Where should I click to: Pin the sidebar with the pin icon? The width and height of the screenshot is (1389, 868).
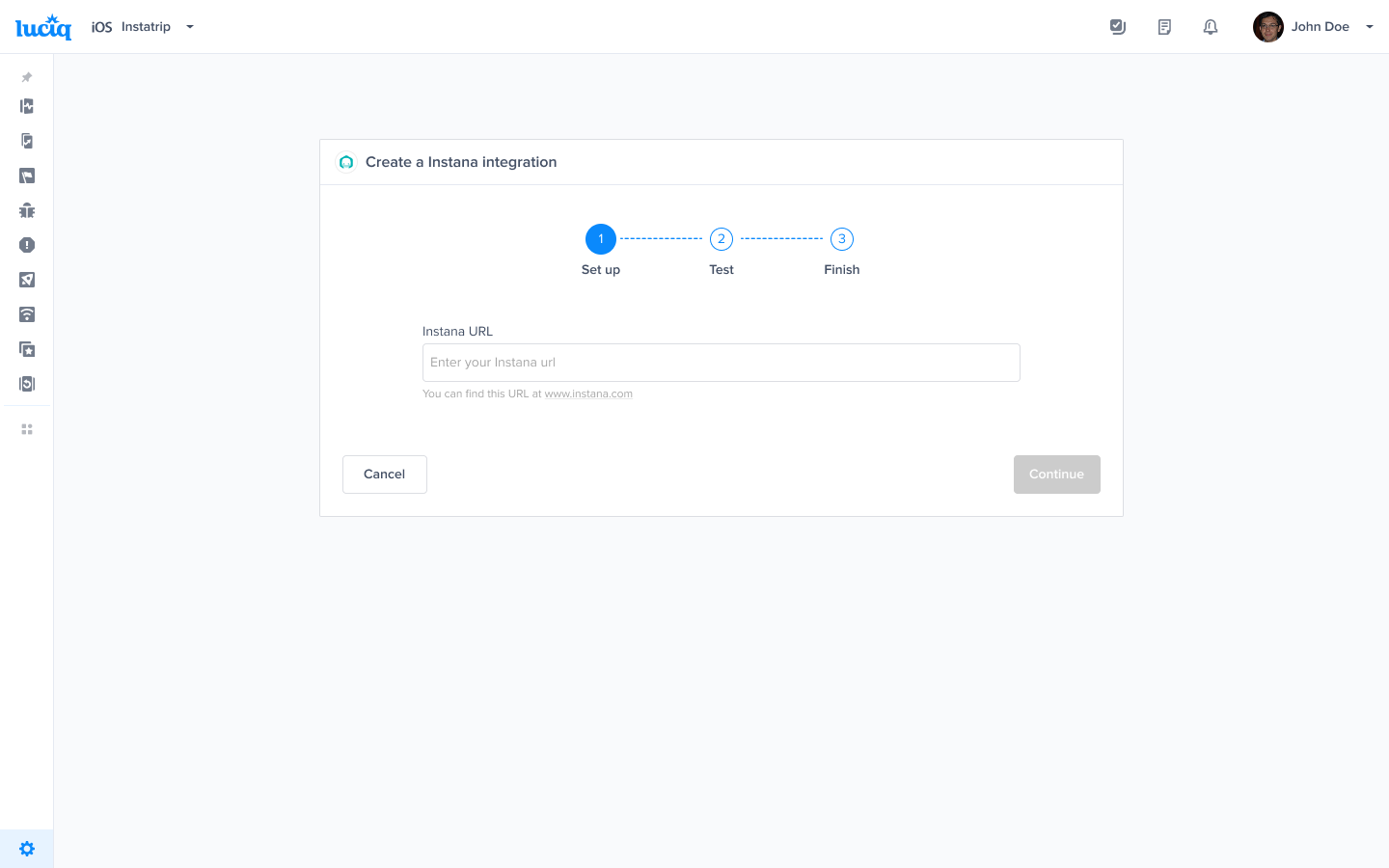(x=27, y=77)
